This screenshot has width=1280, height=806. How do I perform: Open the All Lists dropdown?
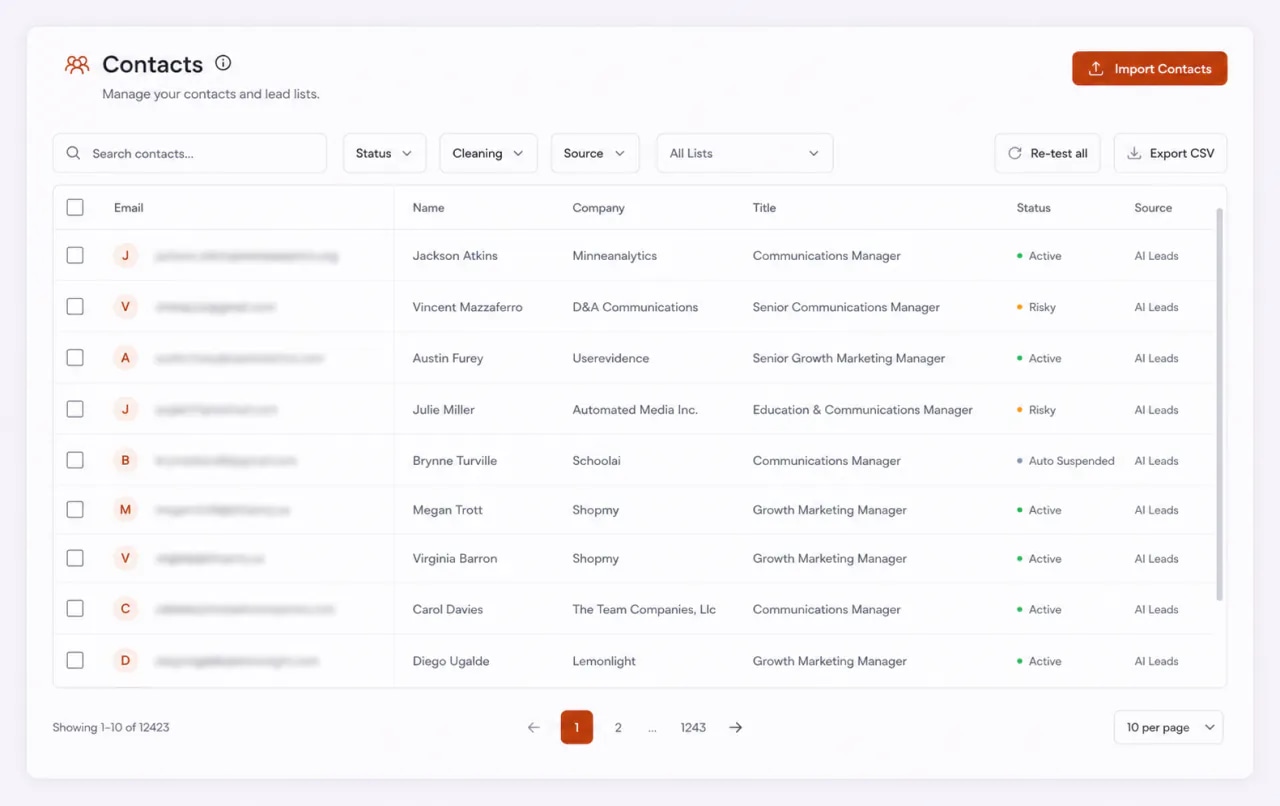point(745,153)
